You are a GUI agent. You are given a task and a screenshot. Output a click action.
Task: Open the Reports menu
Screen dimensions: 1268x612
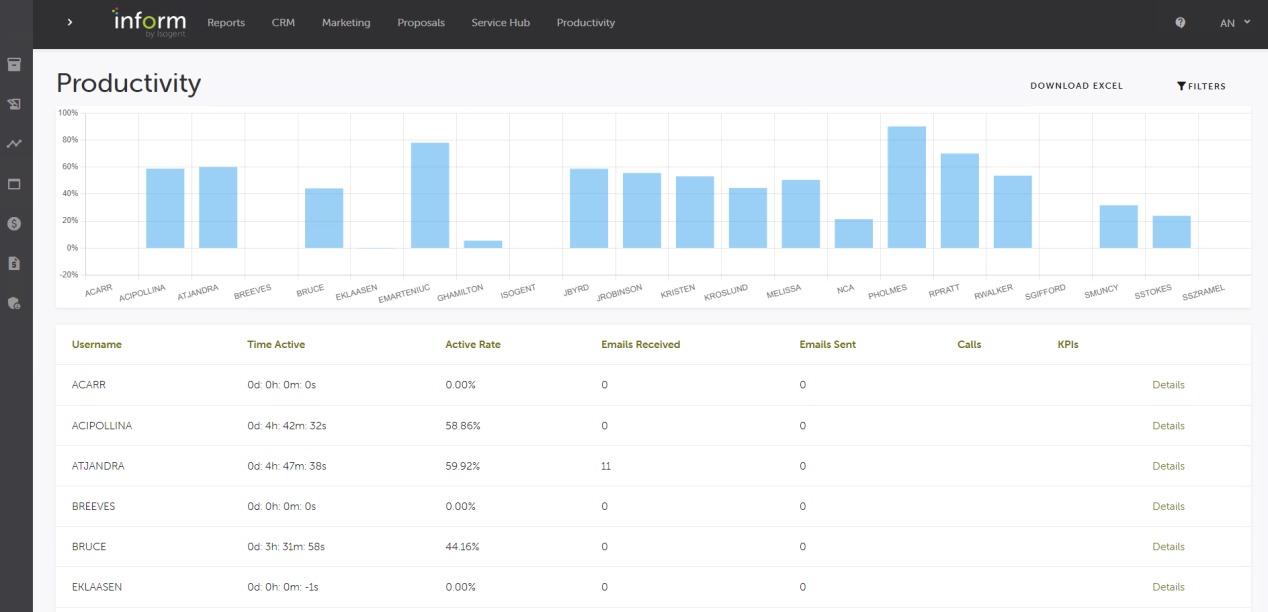pos(226,22)
